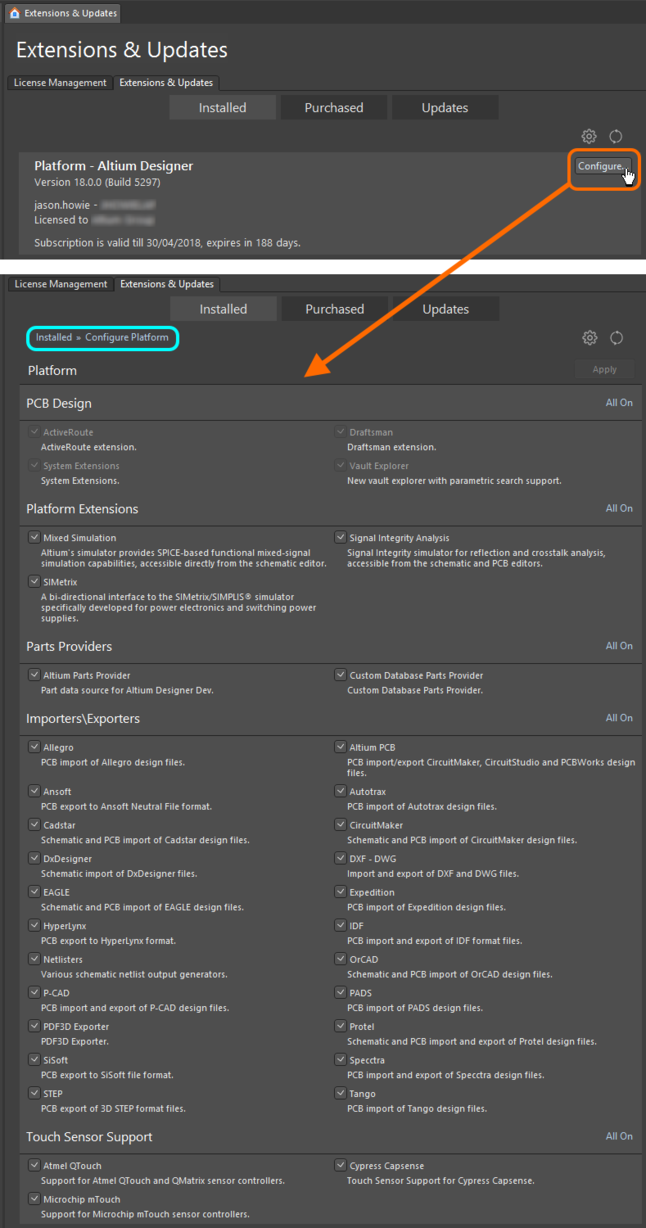Click Configure on Platform - Altium Designer
Screen dimensions: 646x1228
601,166
